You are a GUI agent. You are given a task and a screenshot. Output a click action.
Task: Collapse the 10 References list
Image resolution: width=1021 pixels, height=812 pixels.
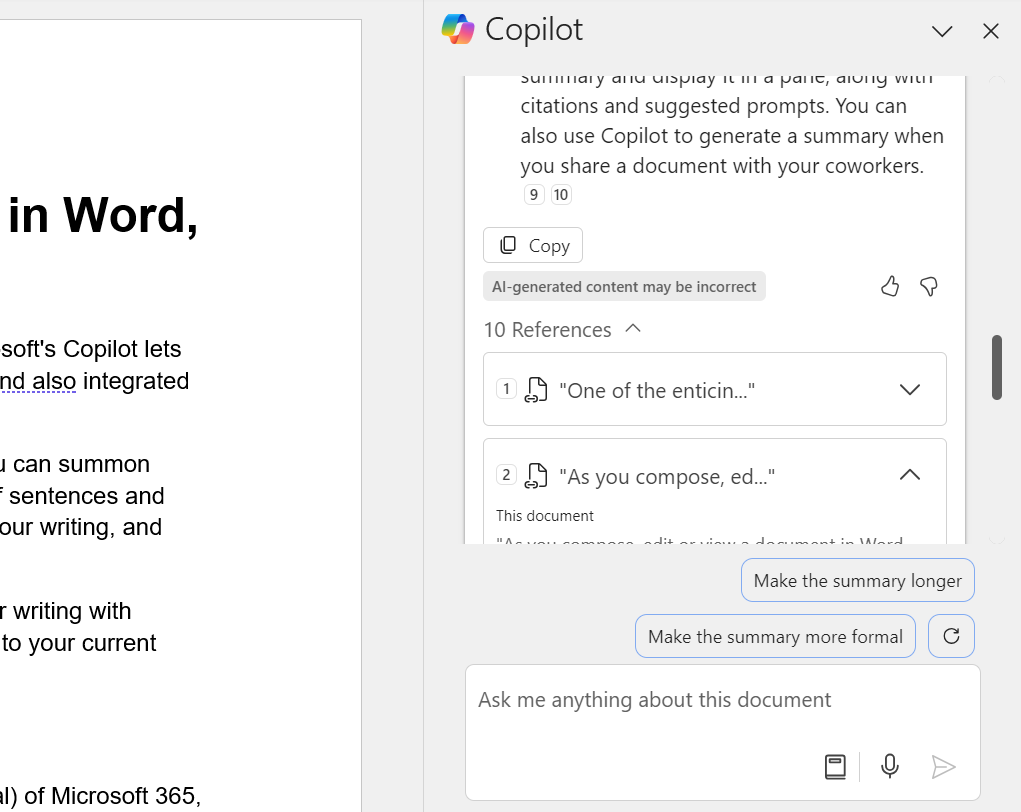coord(633,329)
